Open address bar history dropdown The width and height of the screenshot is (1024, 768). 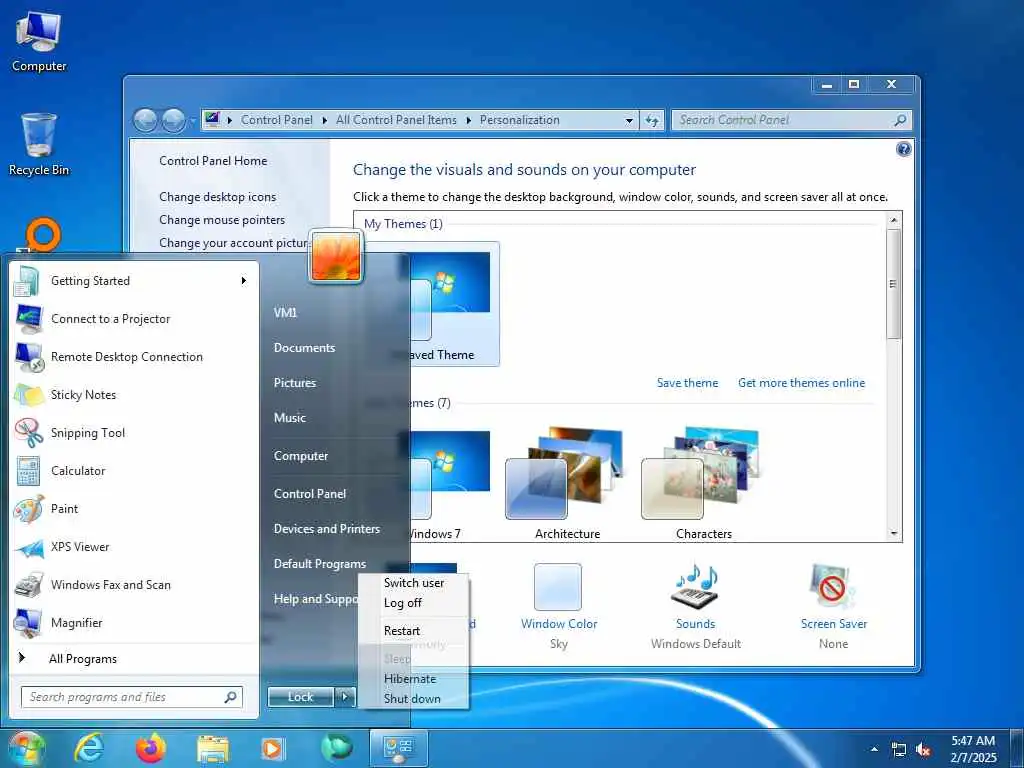pos(629,121)
